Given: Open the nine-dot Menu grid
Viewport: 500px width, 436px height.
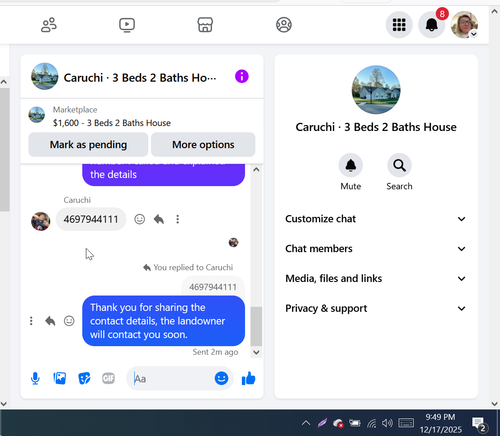Looking at the screenshot, I should coord(399,25).
